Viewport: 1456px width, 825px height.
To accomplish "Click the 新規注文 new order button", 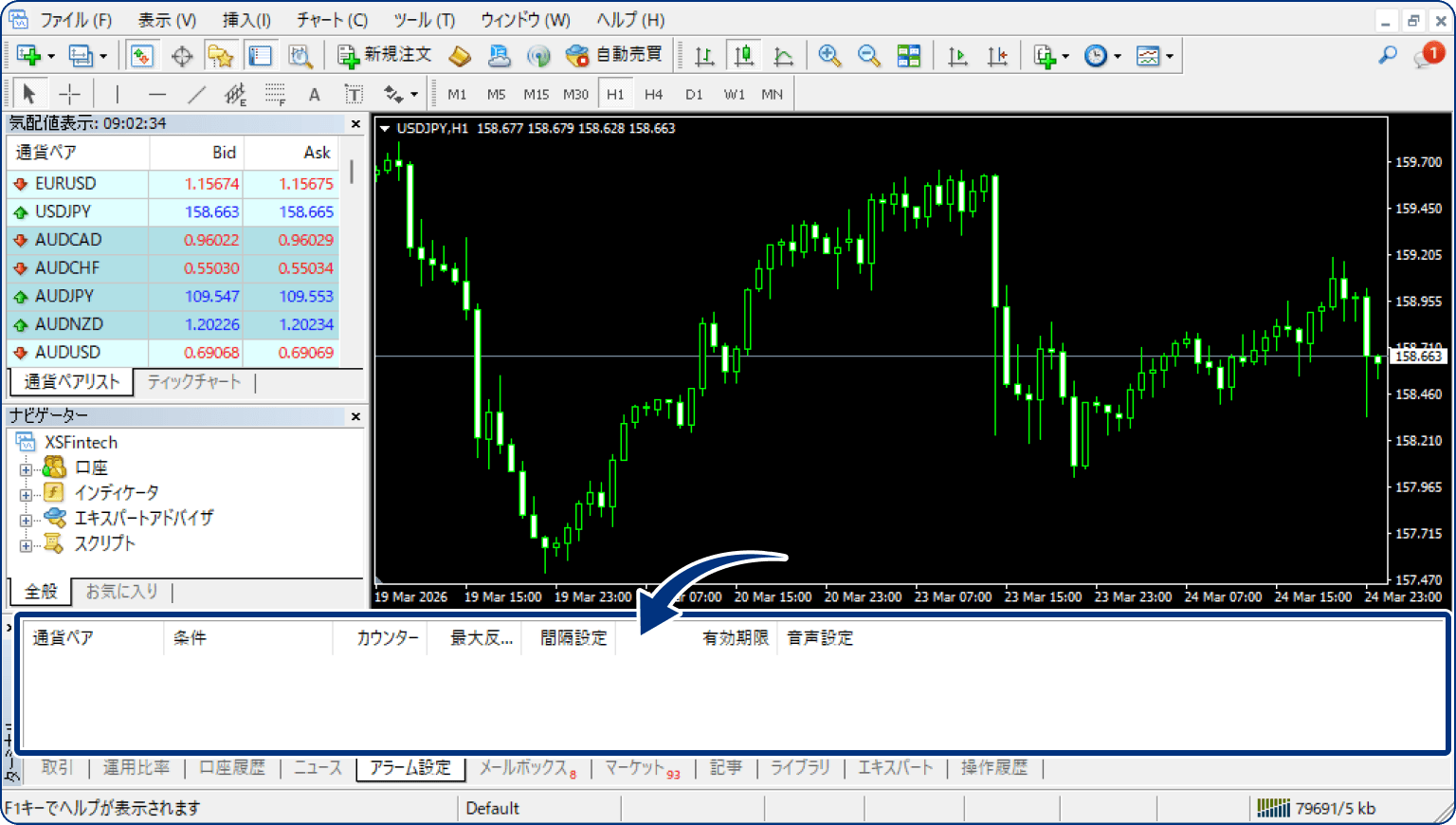I will 385,56.
